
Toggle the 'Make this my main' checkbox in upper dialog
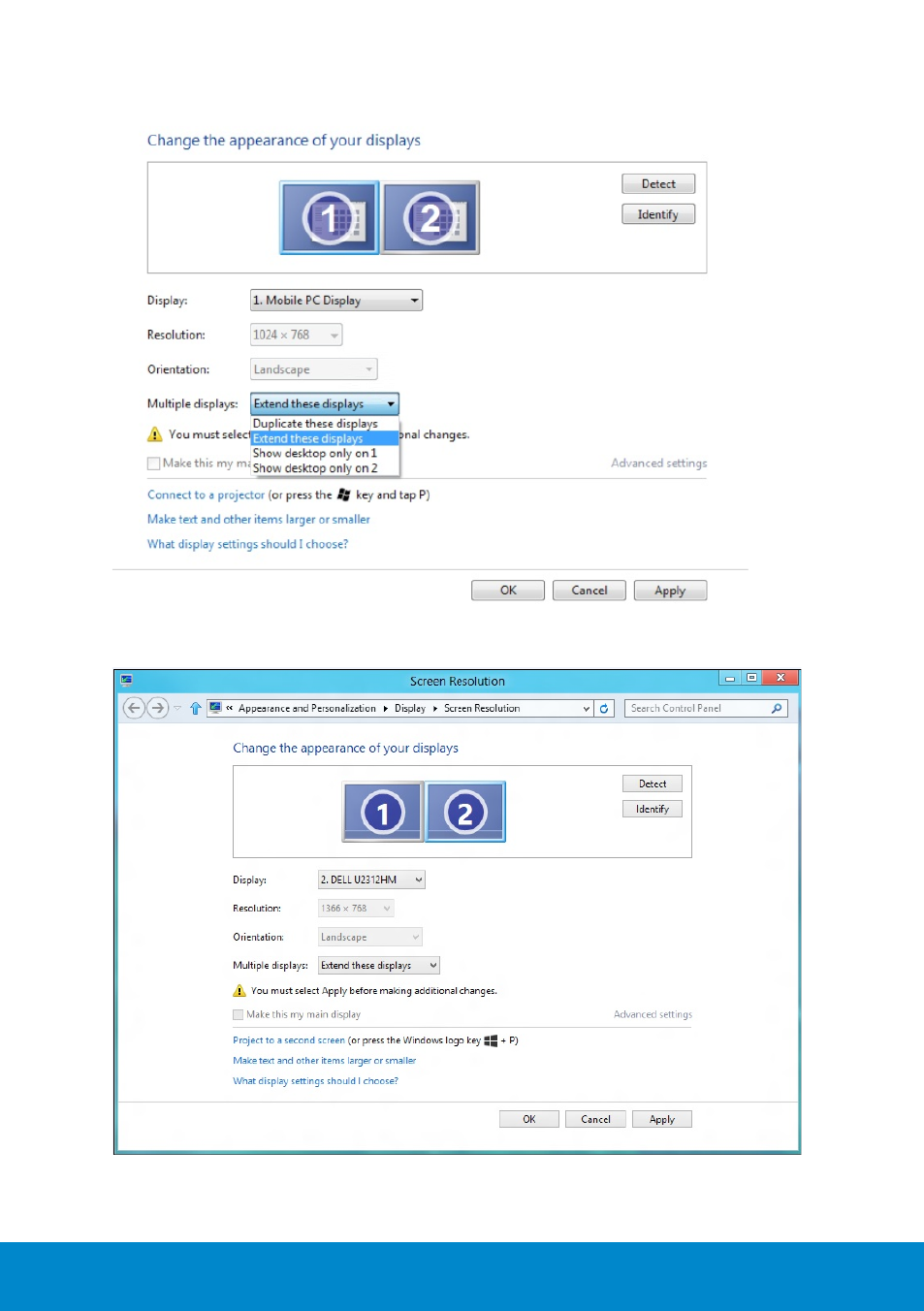[153, 464]
